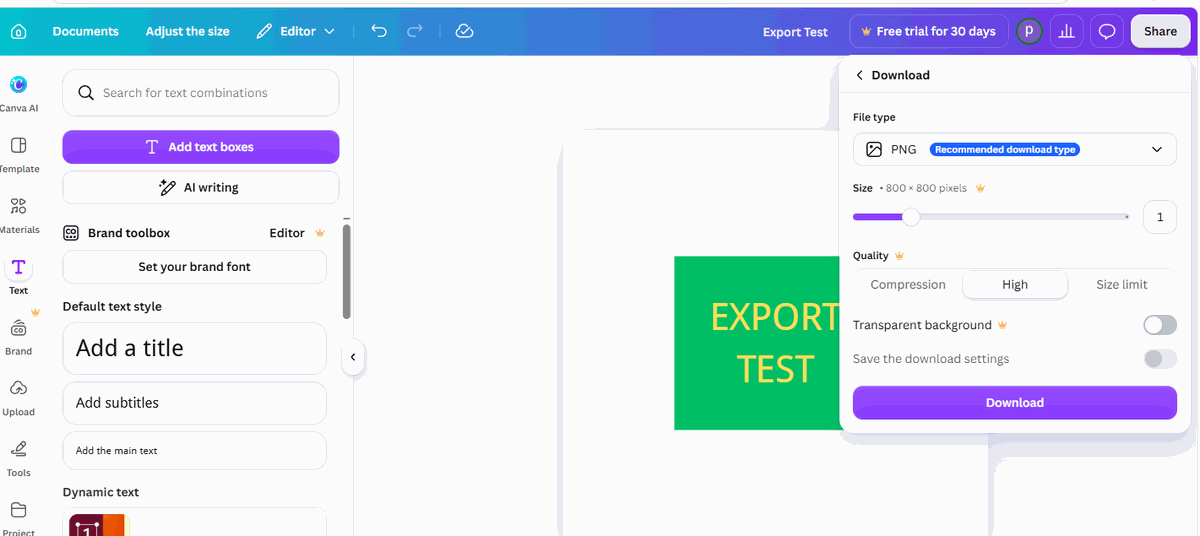Toggle Save the download settings

1160,359
